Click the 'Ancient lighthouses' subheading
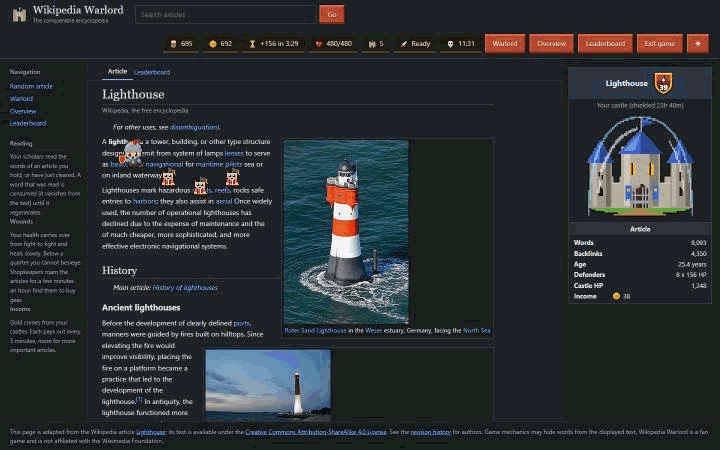 pyautogui.click(x=141, y=308)
